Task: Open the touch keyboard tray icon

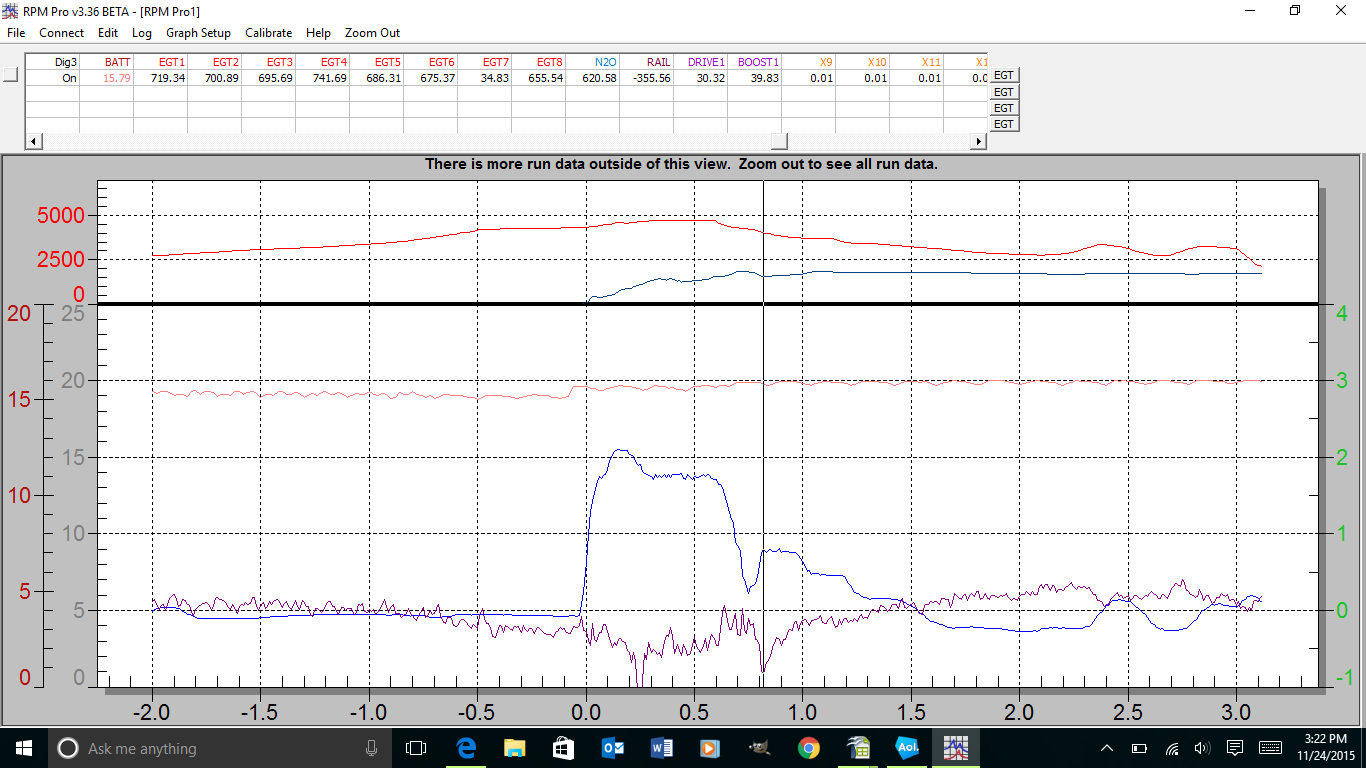Action: [1271, 747]
